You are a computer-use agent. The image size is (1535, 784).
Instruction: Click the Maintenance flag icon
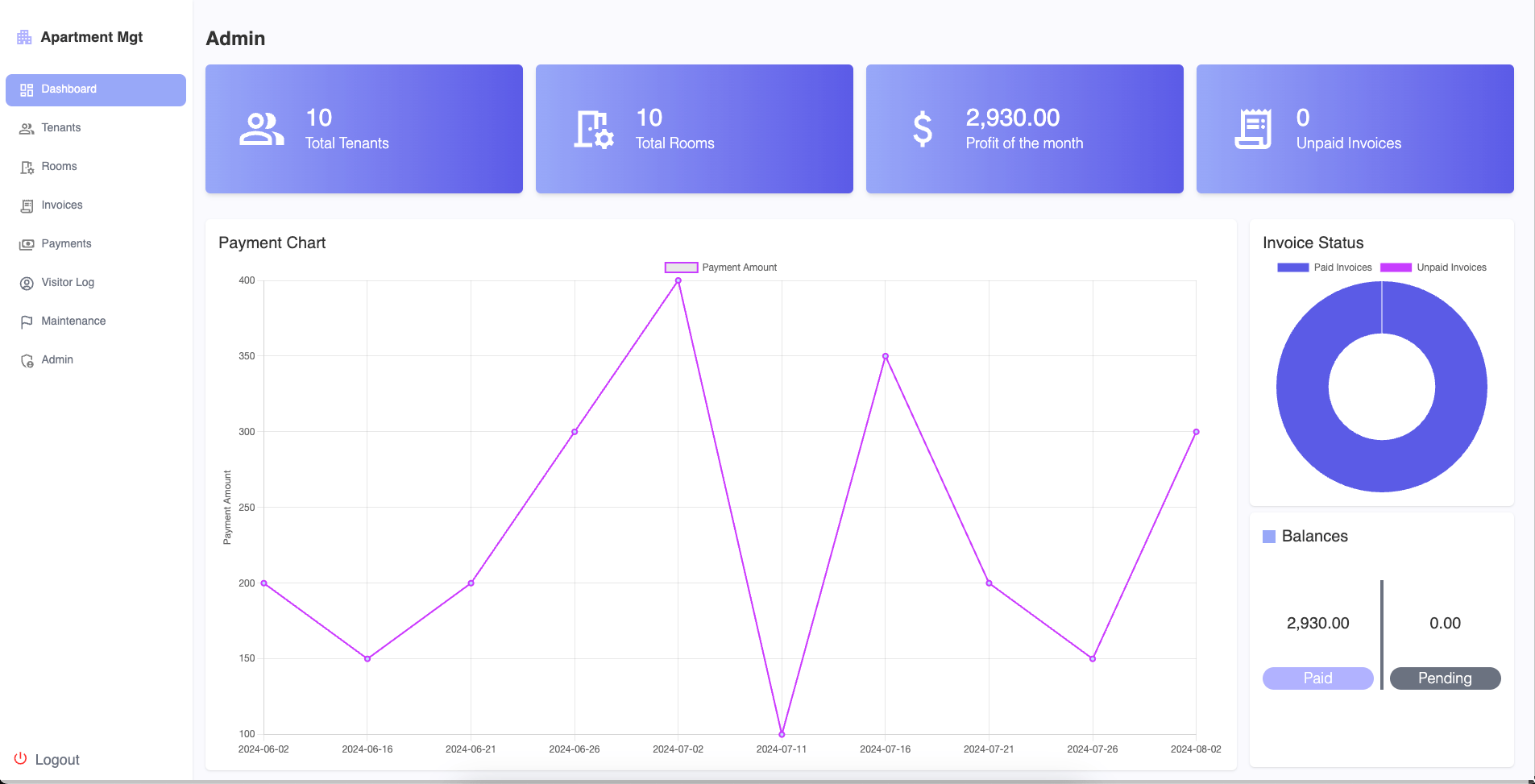pos(26,321)
